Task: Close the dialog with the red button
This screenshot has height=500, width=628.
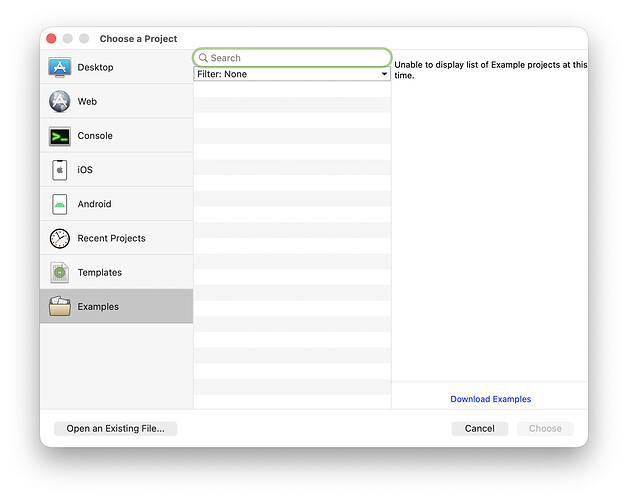Action: (x=51, y=38)
